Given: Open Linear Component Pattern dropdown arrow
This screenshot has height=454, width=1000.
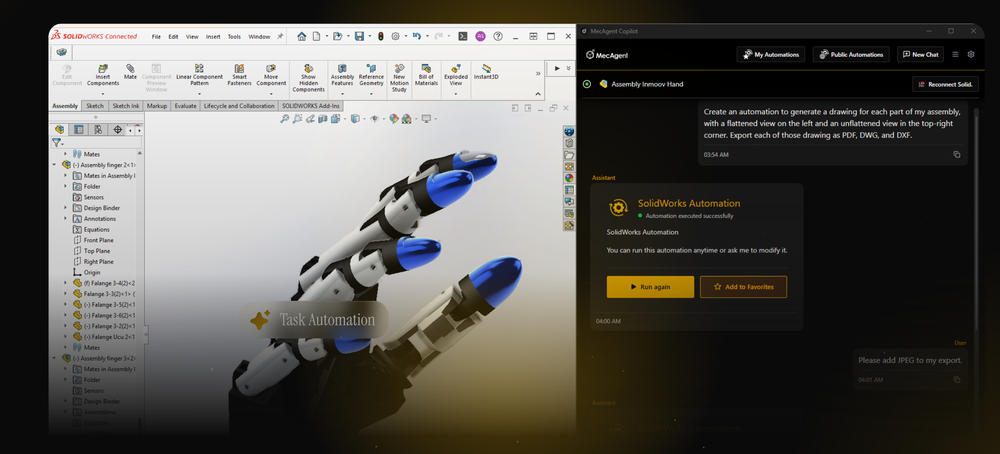Looking at the screenshot, I should [199, 93].
